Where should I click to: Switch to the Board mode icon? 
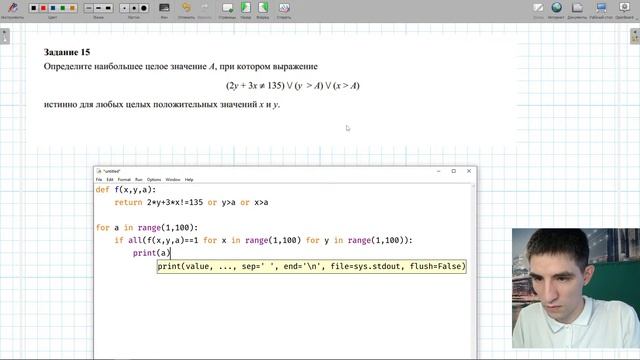(538, 8)
